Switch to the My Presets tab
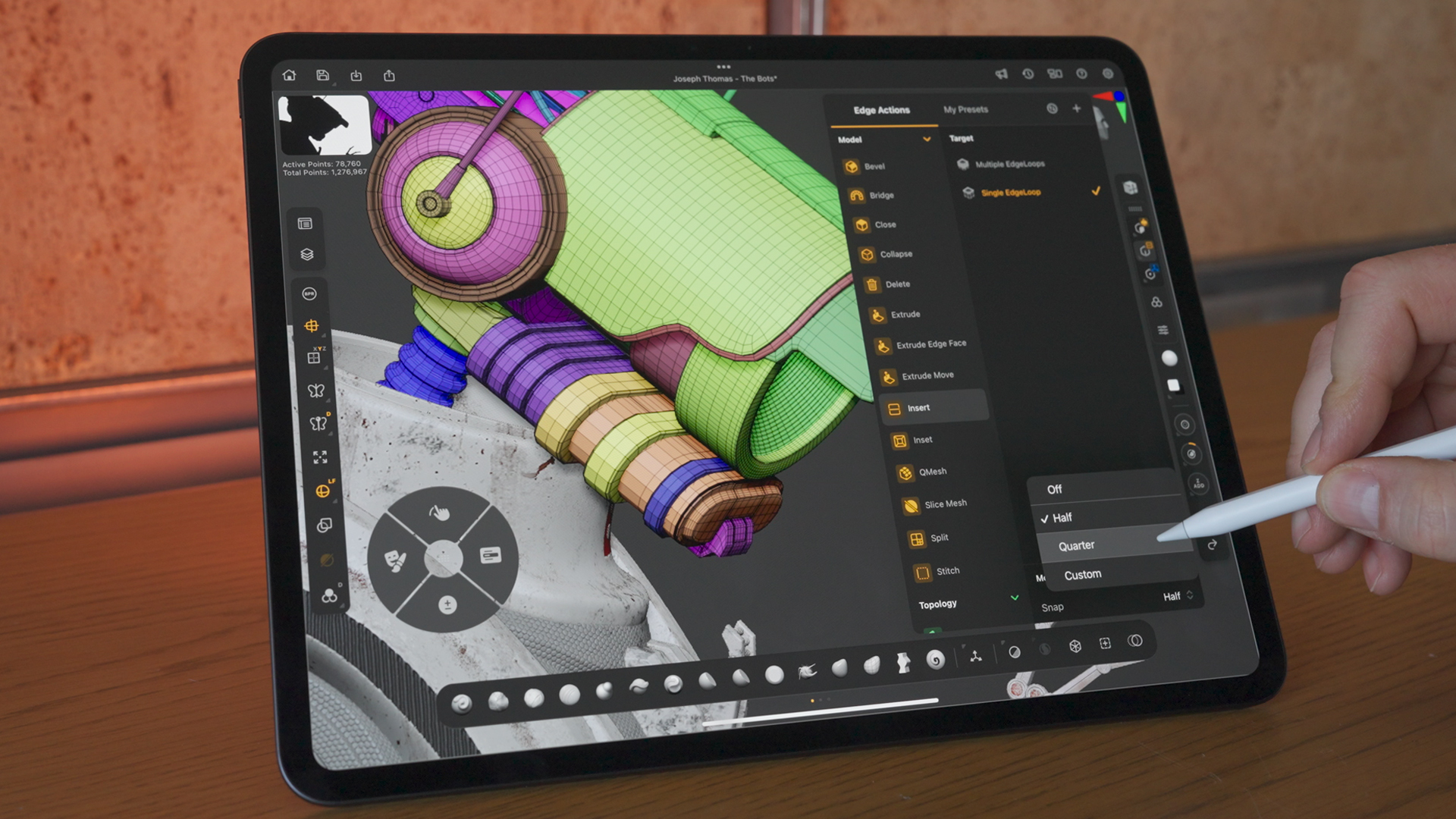This screenshot has height=819, width=1456. [965, 109]
